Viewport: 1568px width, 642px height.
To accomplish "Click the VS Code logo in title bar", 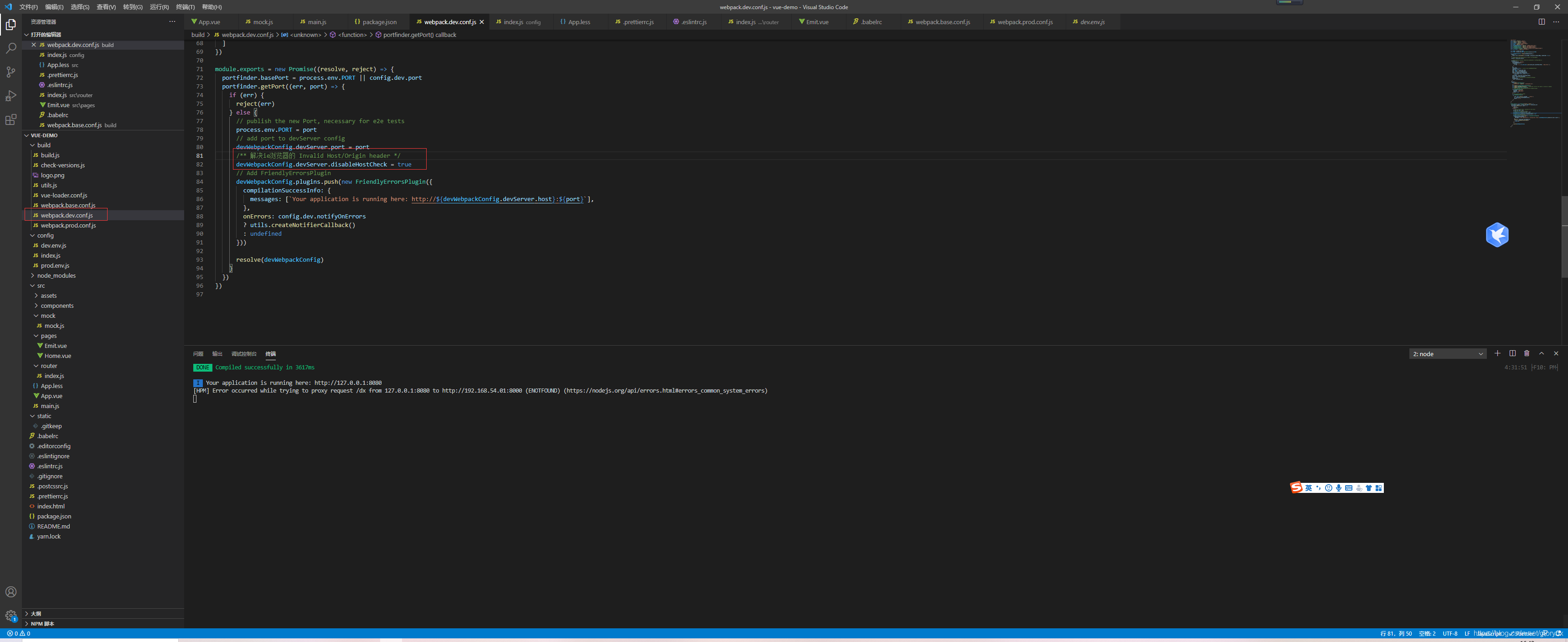I will (x=9, y=7).
